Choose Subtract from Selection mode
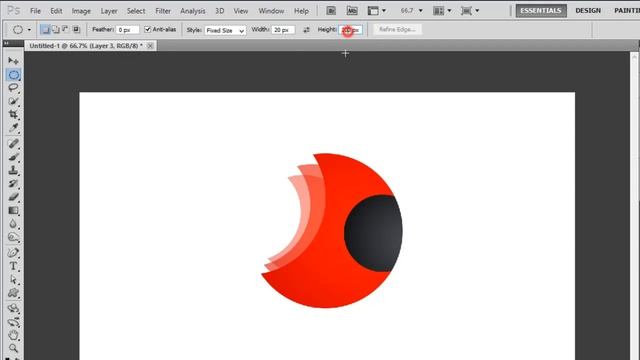The width and height of the screenshot is (640, 360). point(65,29)
